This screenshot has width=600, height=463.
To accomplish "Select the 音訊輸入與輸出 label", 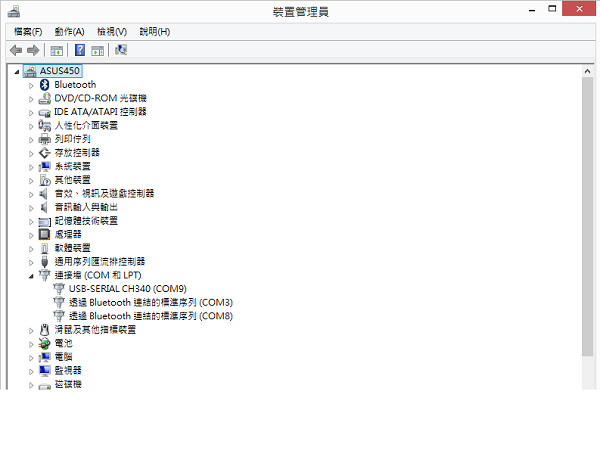I will click(x=86, y=207).
